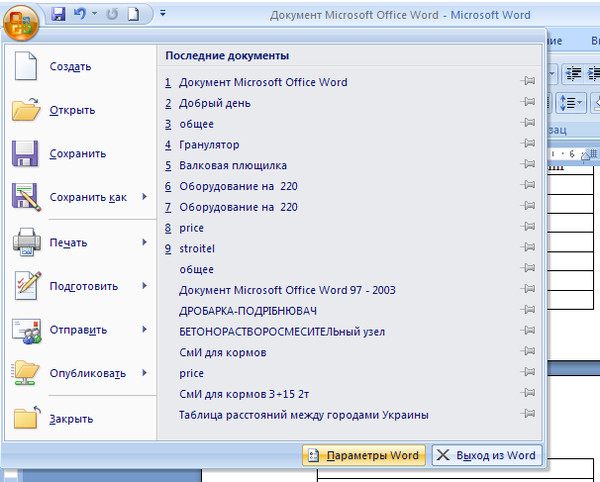Pin stroitel to the recent list
600x482 pixels.
[528, 247]
